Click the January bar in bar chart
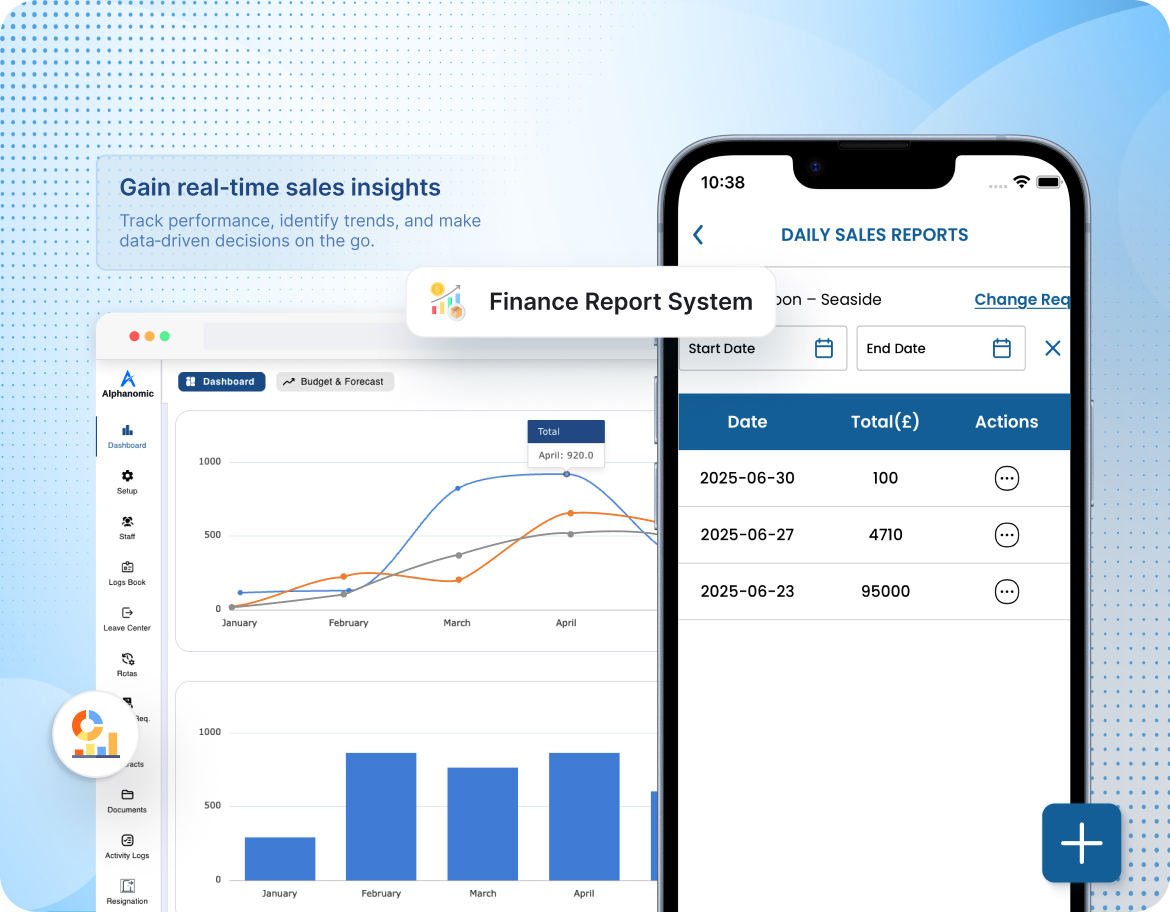 coord(280,858)
